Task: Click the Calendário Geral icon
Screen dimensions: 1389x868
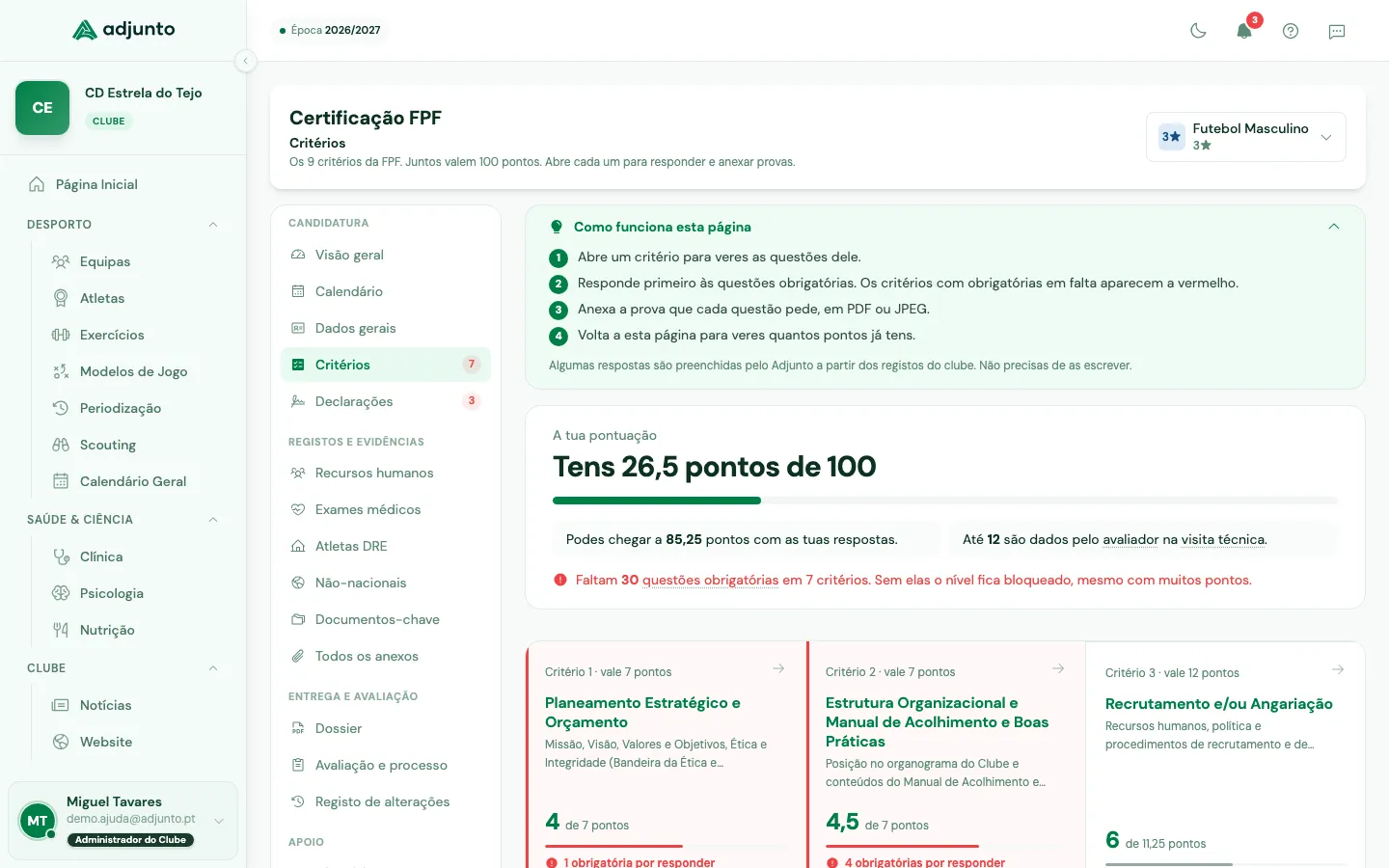Action: click(x=61, y=481)
